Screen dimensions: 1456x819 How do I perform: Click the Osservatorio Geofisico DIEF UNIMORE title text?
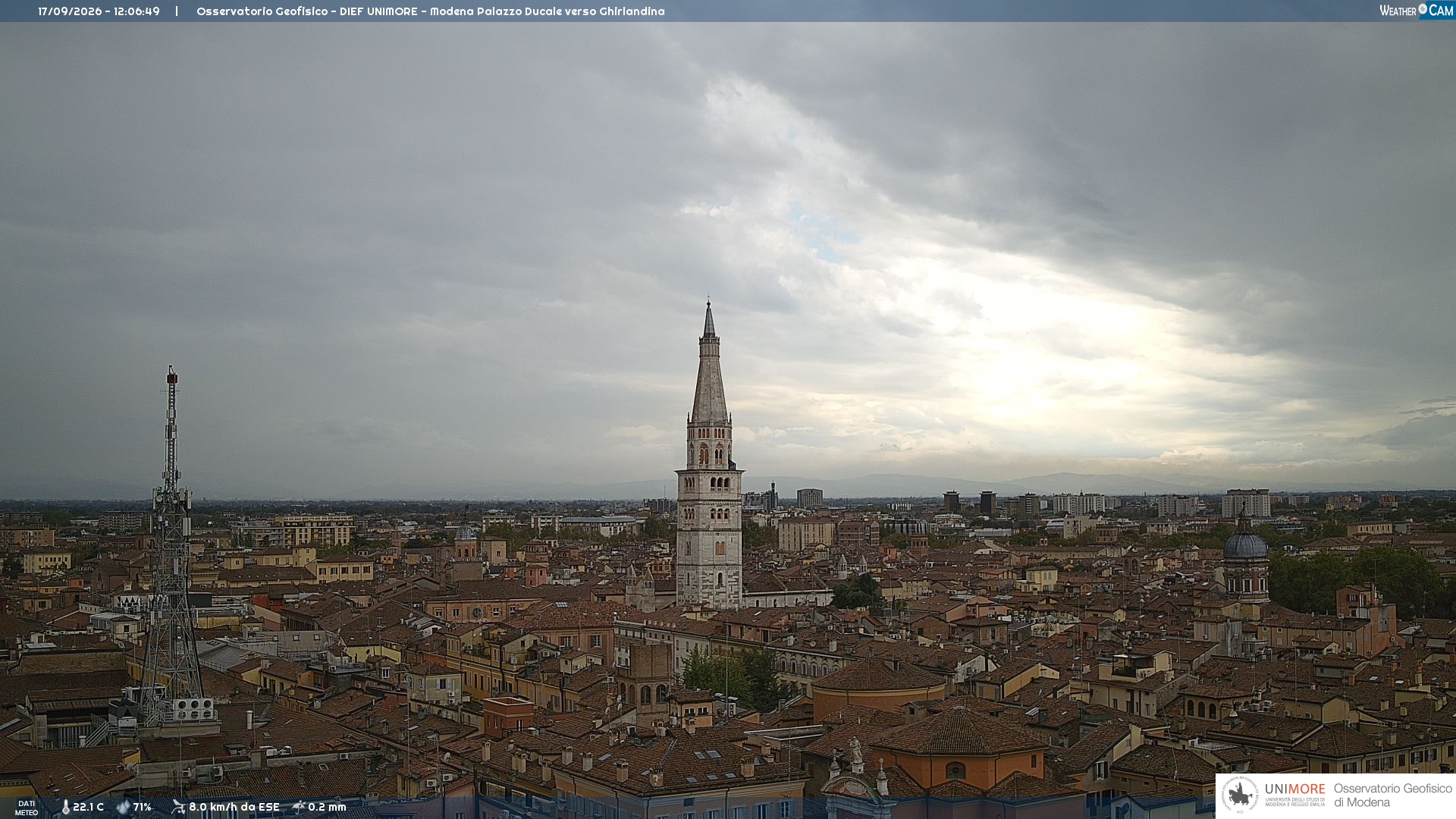click(430, 11)
